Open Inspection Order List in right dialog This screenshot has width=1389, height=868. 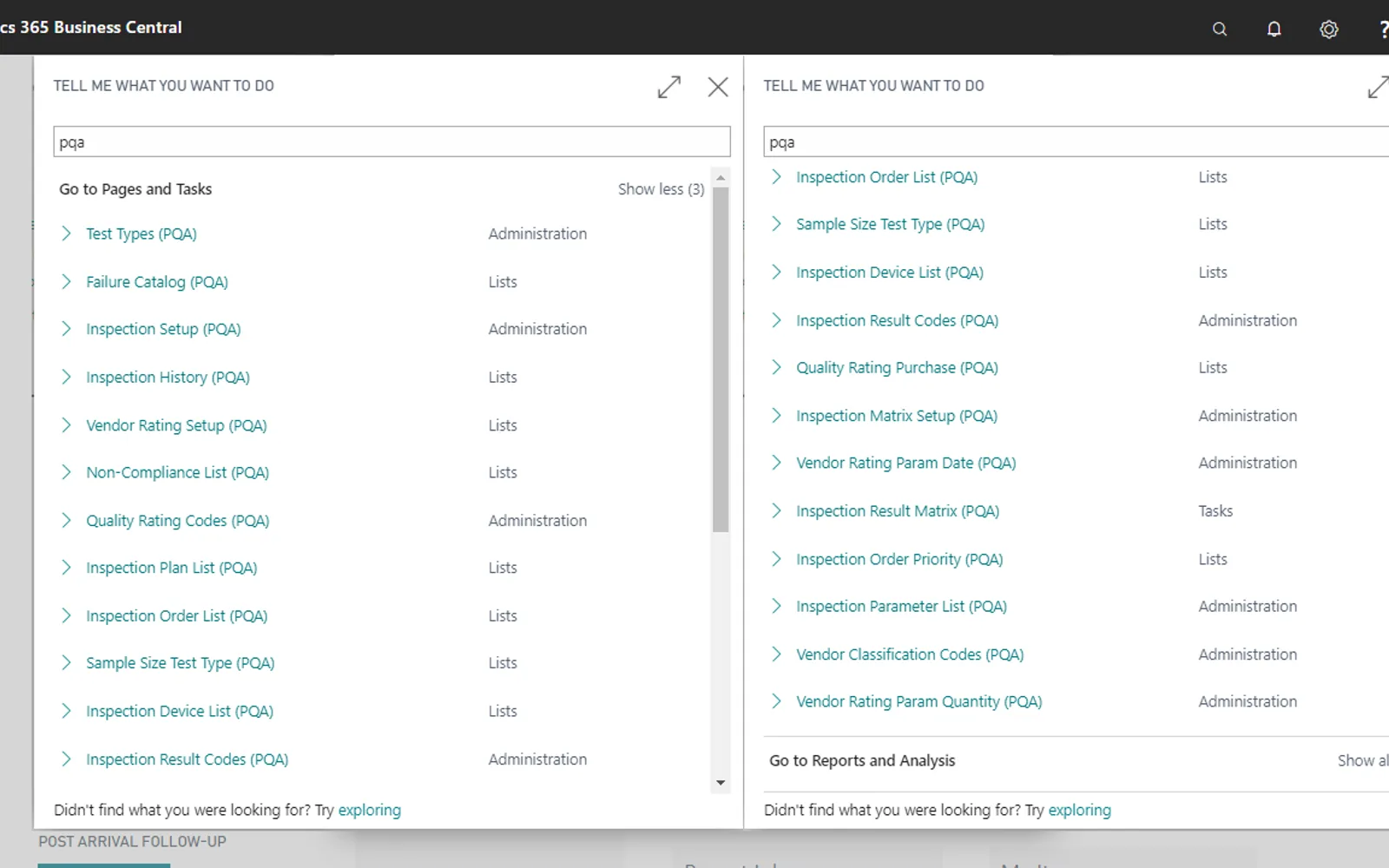(886, 177)
